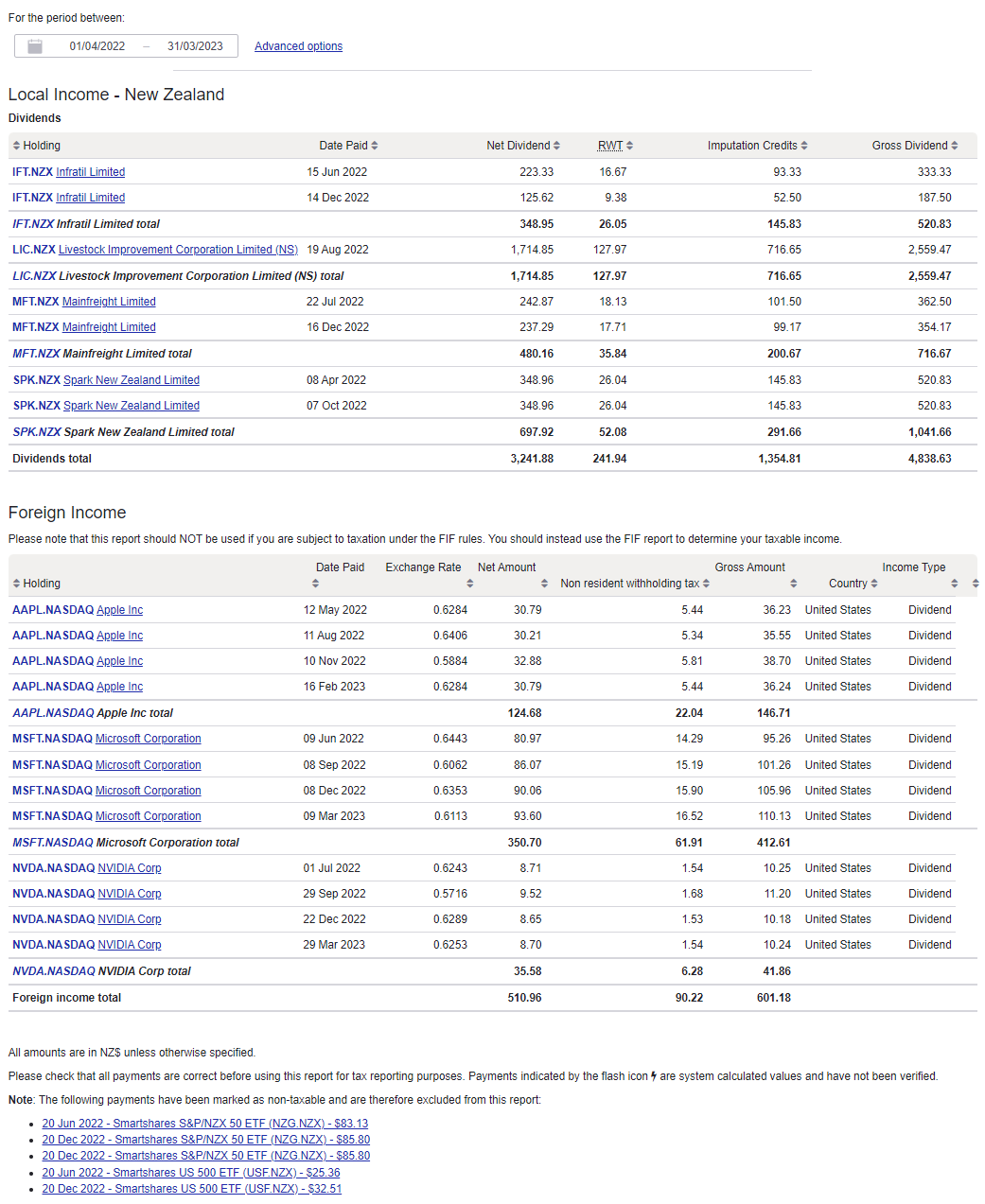Image resolution: width=985 pixels, height=1204 pixels.
Task: Open Infratil Limited link dated 15 Jun 2022
Action: tap(90, 172)
